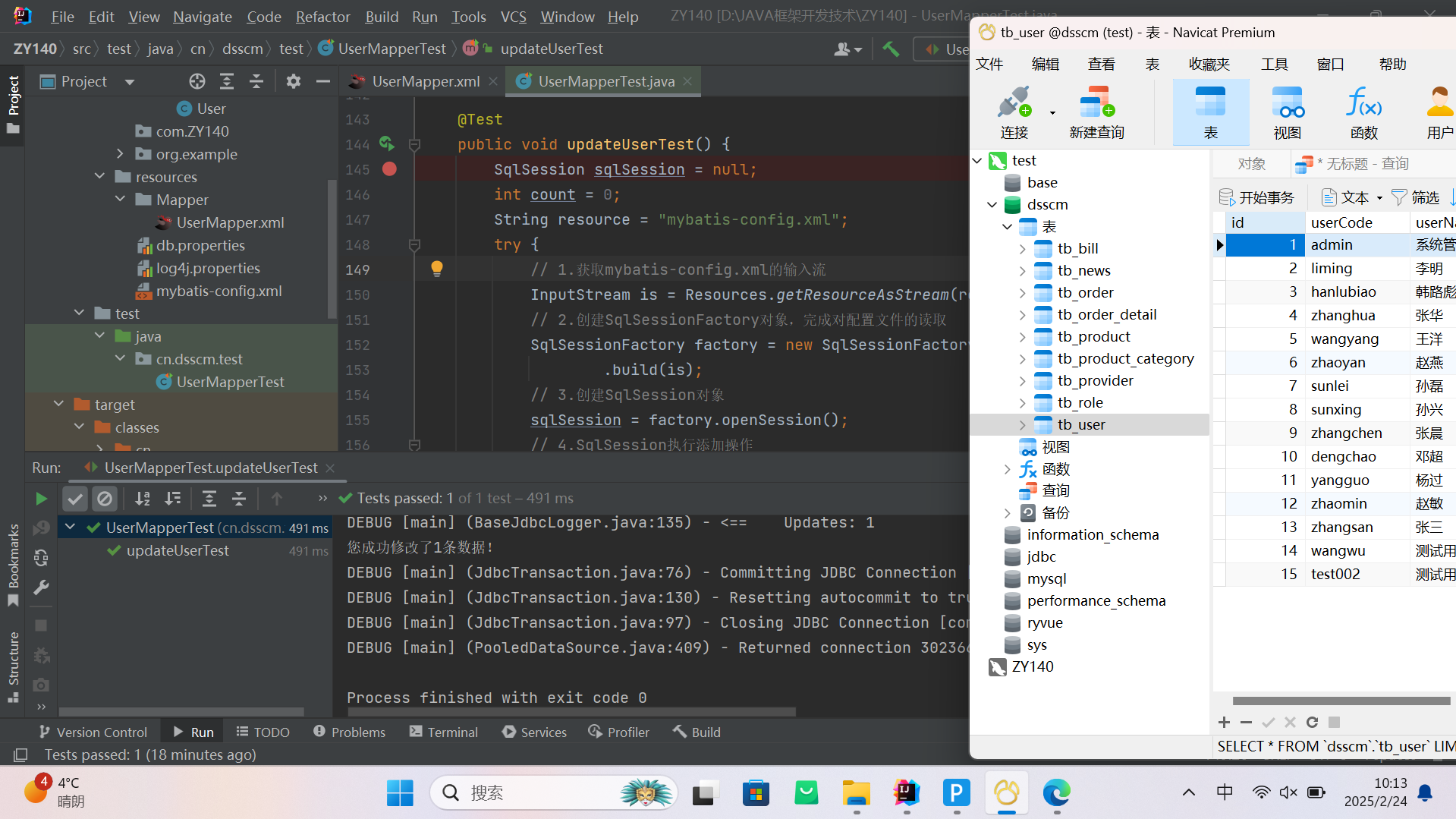Open the function (函数) toolbar icon

(1363, 112)
